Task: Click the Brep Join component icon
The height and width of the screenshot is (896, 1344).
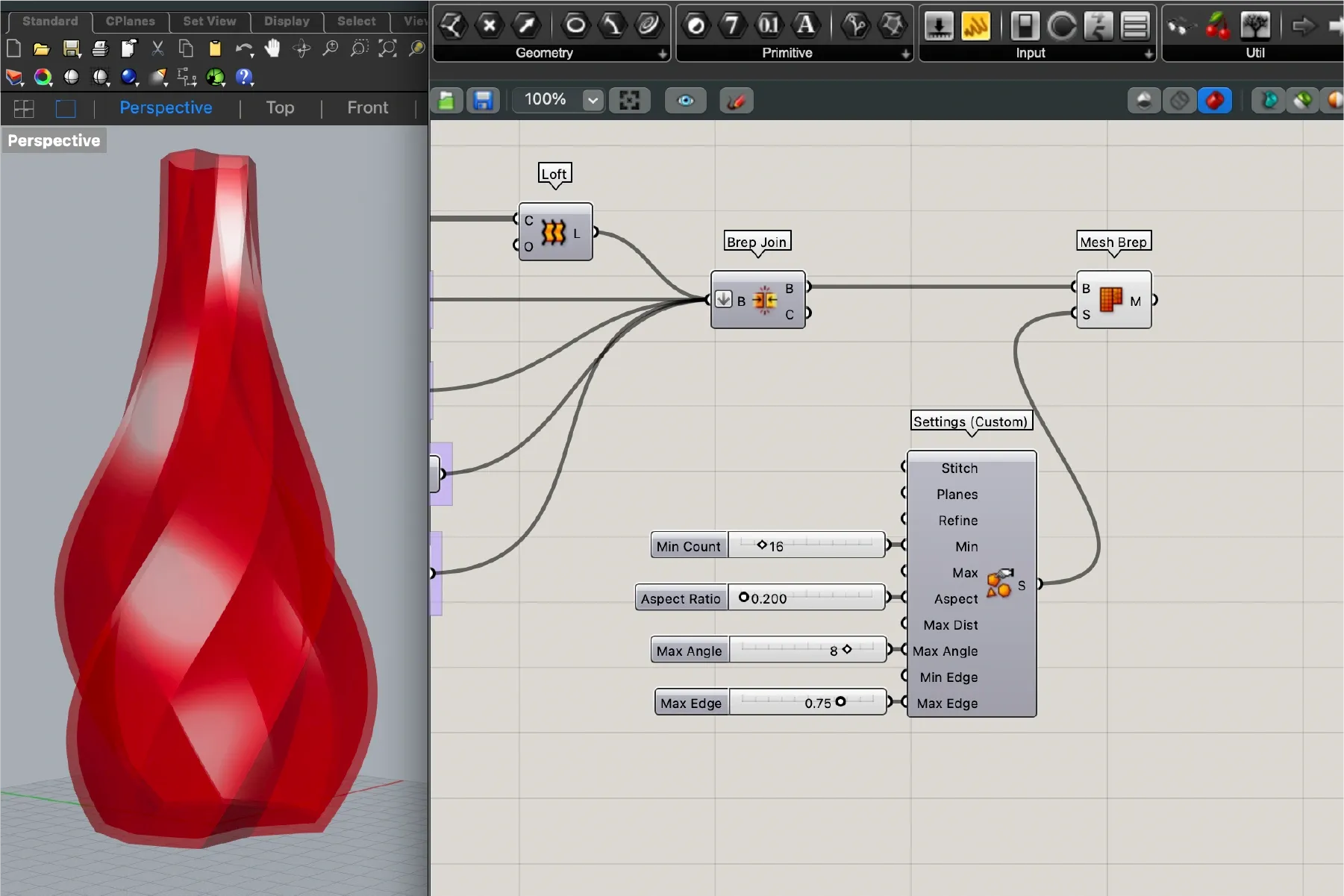Action: 764,300
